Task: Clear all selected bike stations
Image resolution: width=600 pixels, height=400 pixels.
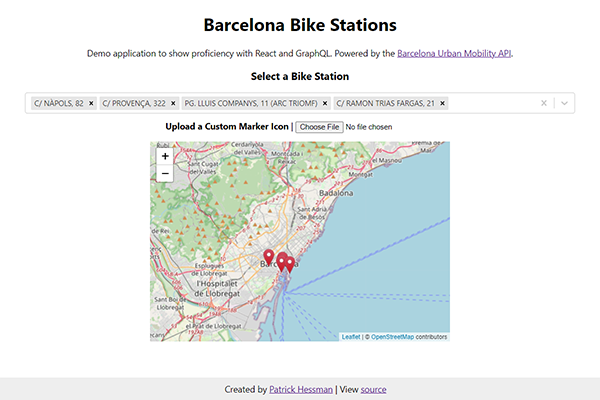Action: [x=544, y=103]
